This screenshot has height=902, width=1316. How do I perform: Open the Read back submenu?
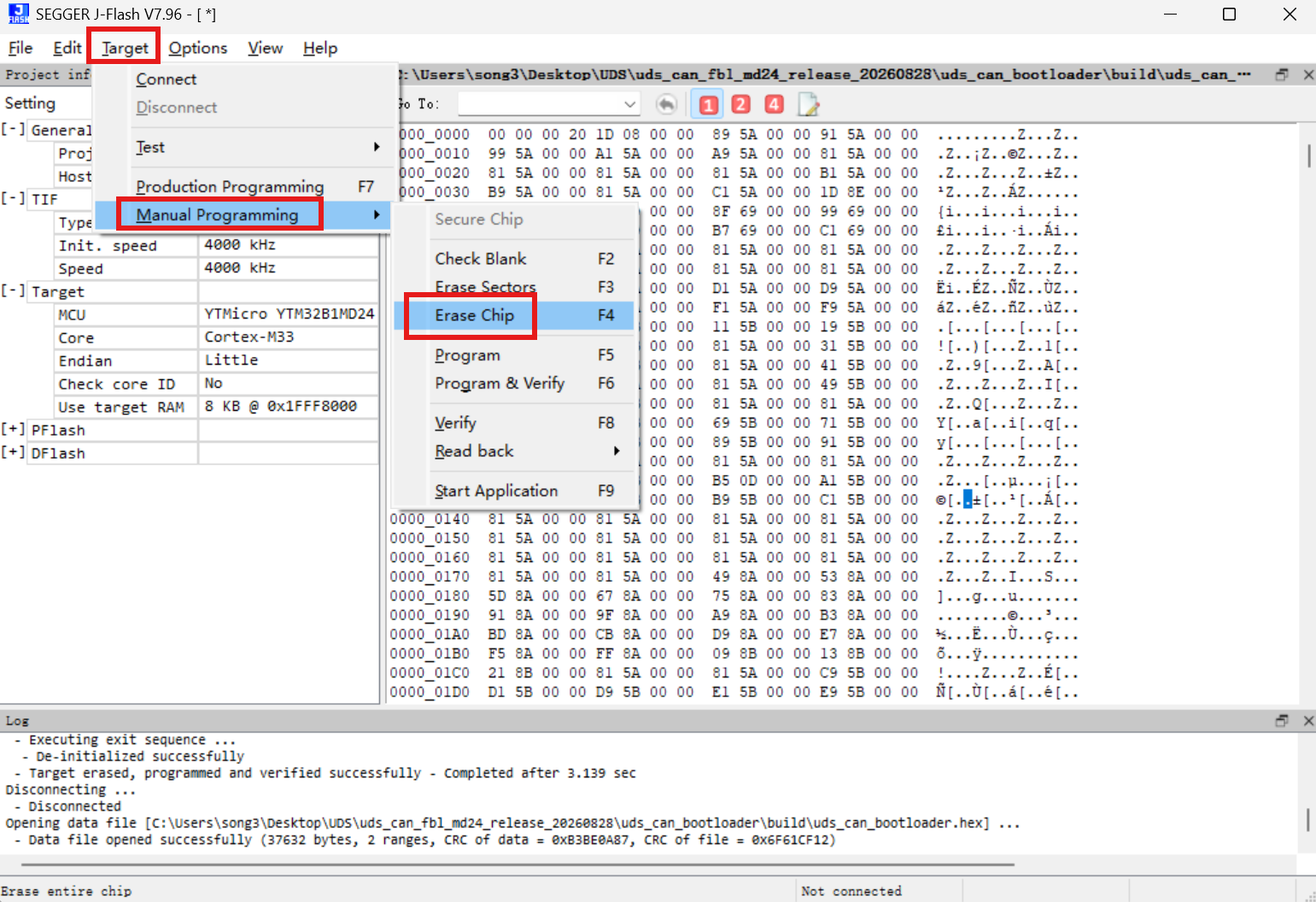tap(525, 451)
